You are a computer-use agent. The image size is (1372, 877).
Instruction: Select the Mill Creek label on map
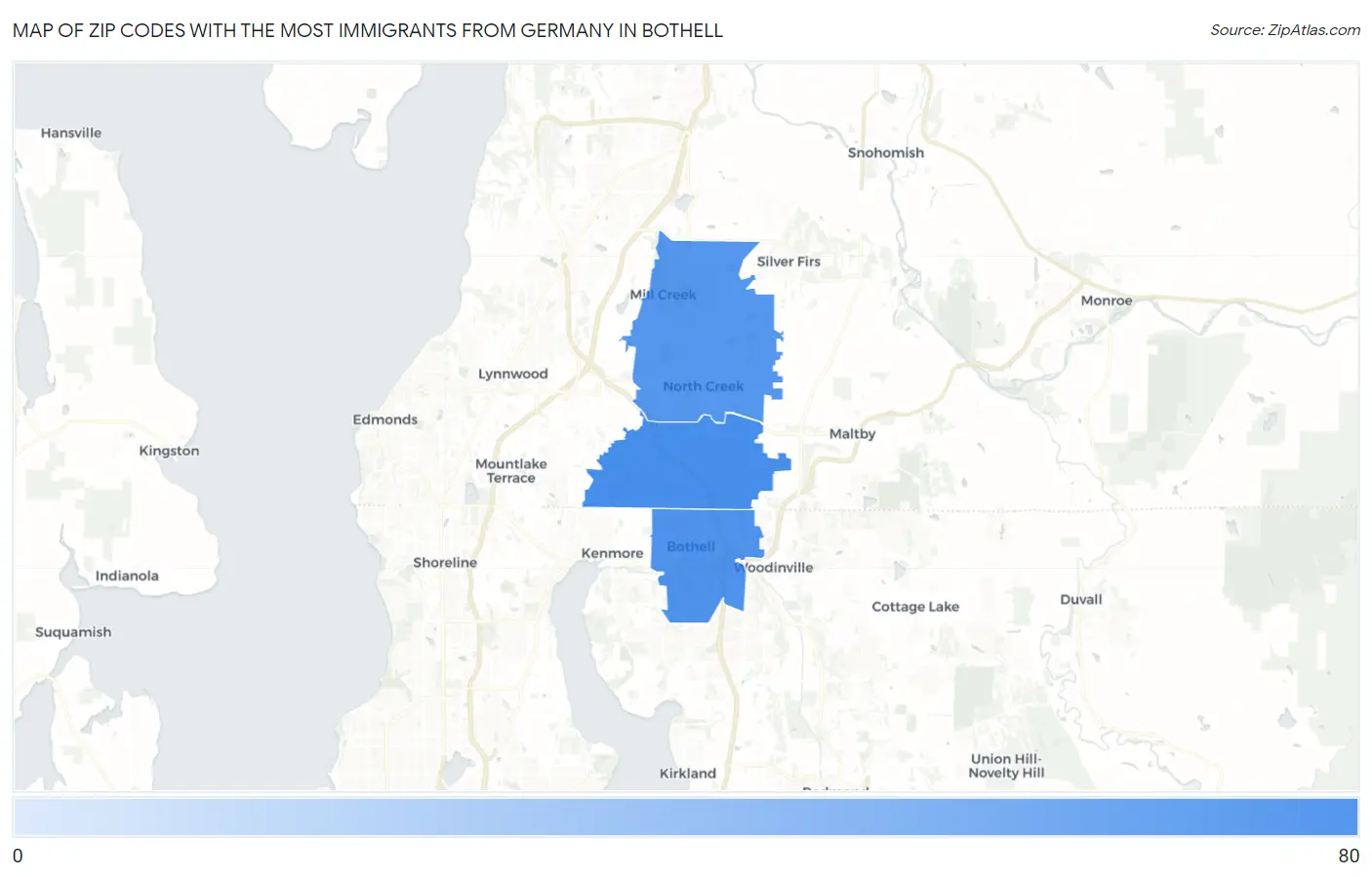click(663, 295)
